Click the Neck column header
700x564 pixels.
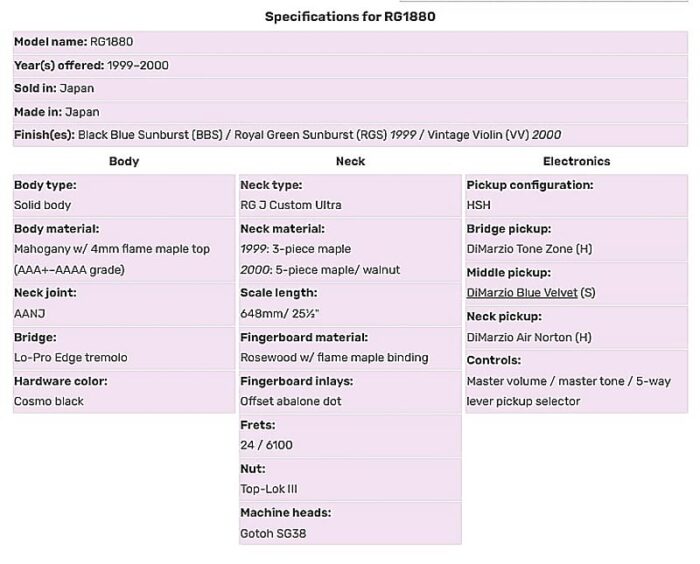pos(350,161)
